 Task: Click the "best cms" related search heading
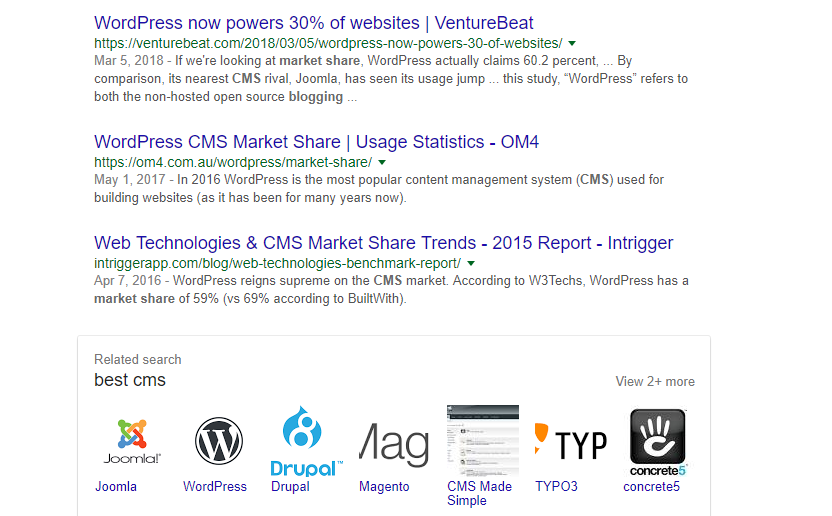click(x=130, y=380)
